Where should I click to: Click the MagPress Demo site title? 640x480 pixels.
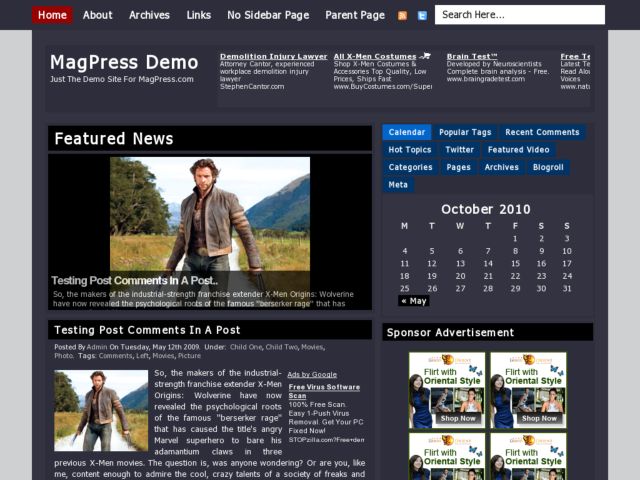pos(124,62)
